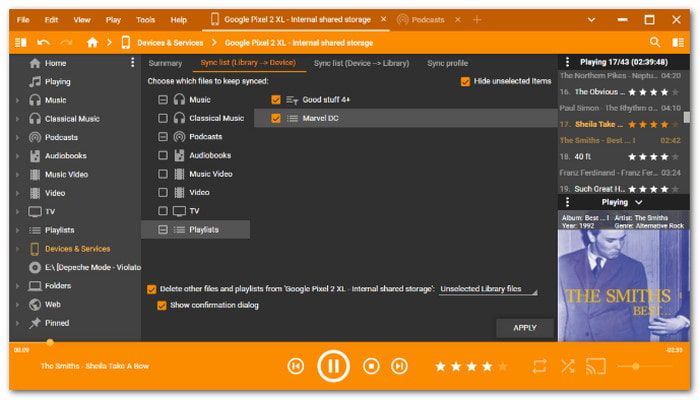This screenshot has width=700, height=400.
Task: Expand Playlists tree node
Action: (17, 230)
